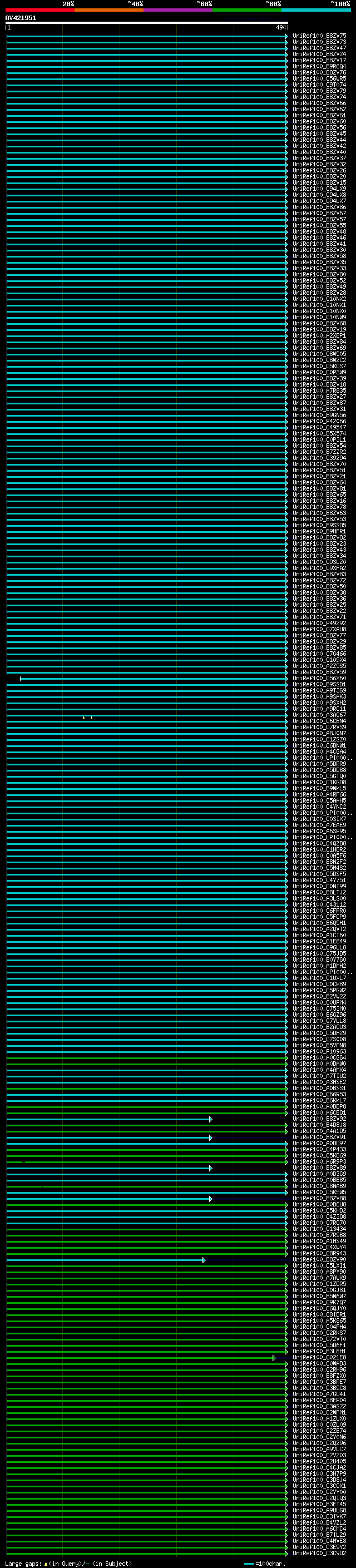This screenshot has width=356, height=1568.
Task: Click label UniRef100_B9SSD1
Action: tap(319, 684)
